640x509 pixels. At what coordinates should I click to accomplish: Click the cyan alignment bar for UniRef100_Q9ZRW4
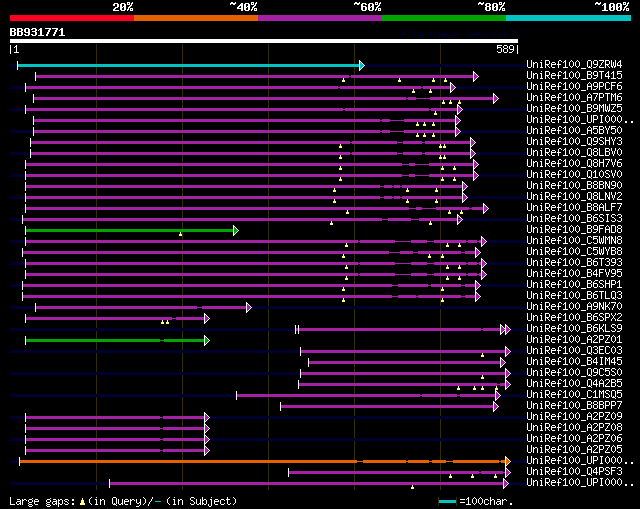(189, 65)
